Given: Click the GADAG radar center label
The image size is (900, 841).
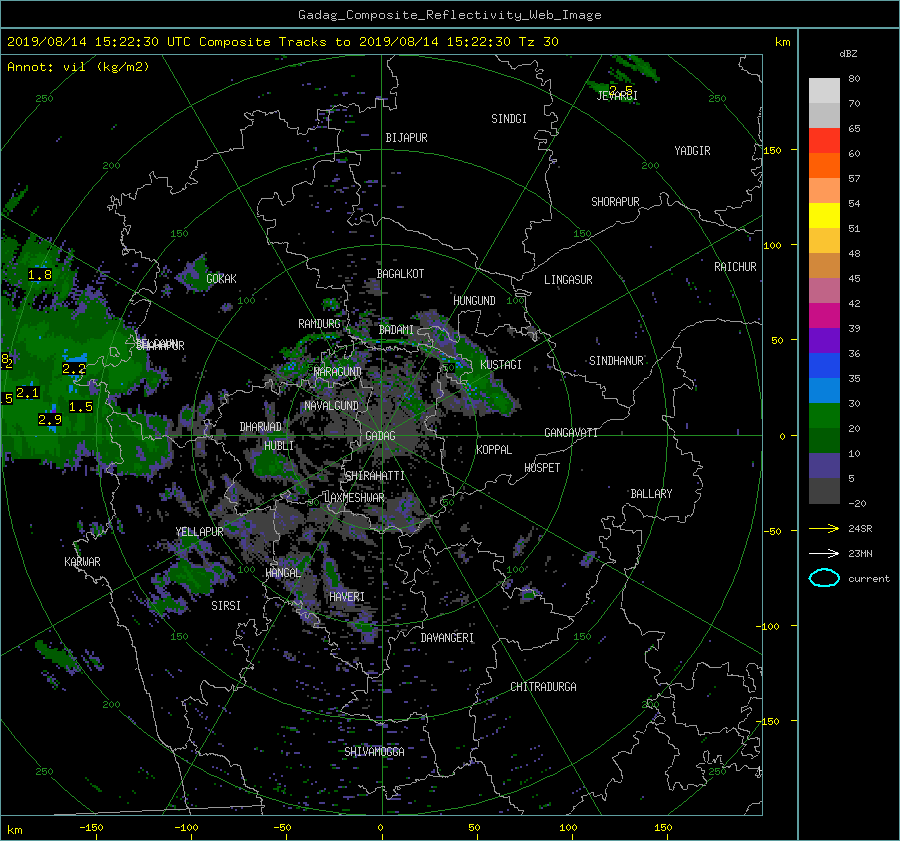Looking at the screenshot, I should [x=380, y=436].
